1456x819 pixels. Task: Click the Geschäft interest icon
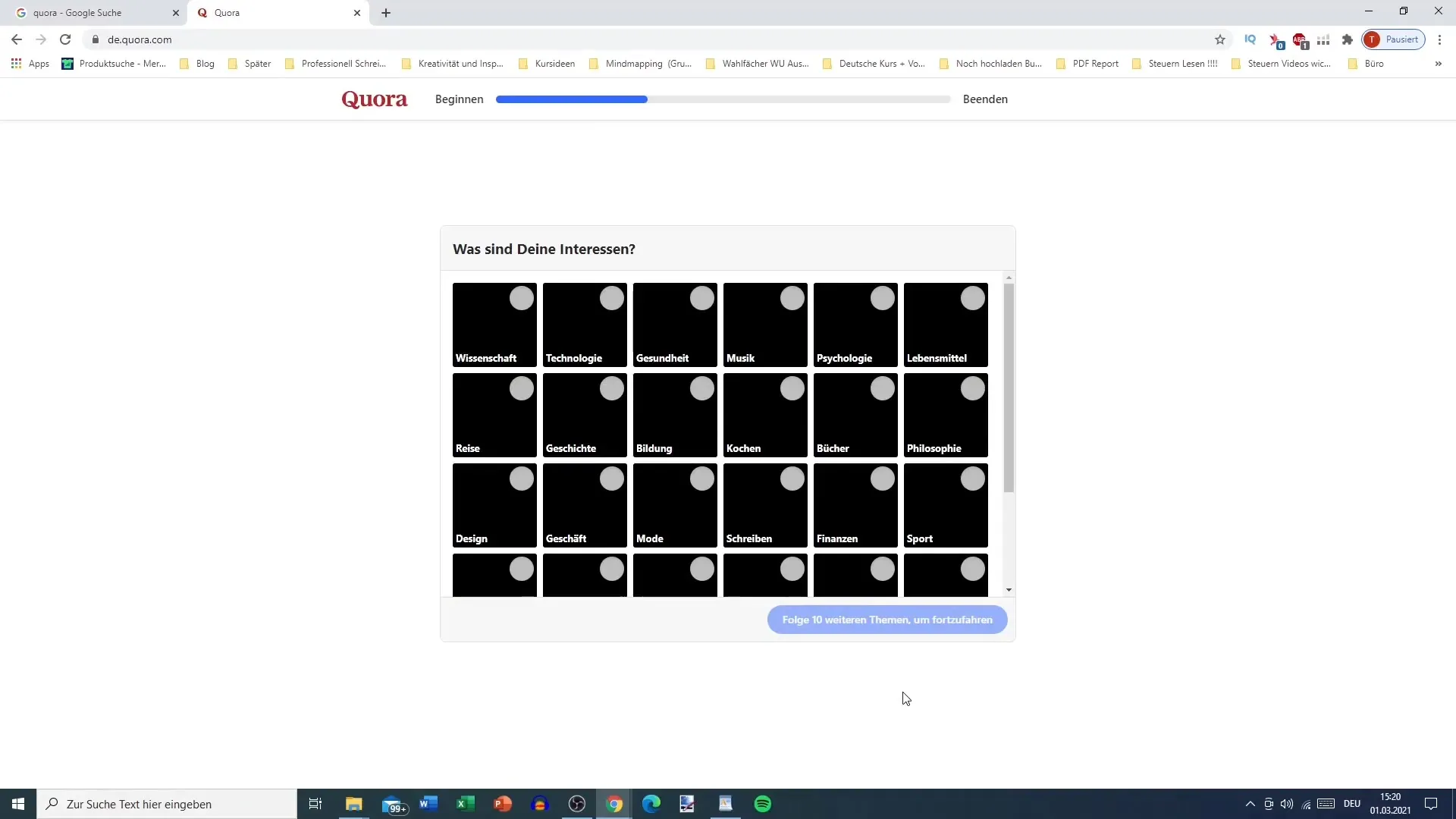(x=585, y=506)
